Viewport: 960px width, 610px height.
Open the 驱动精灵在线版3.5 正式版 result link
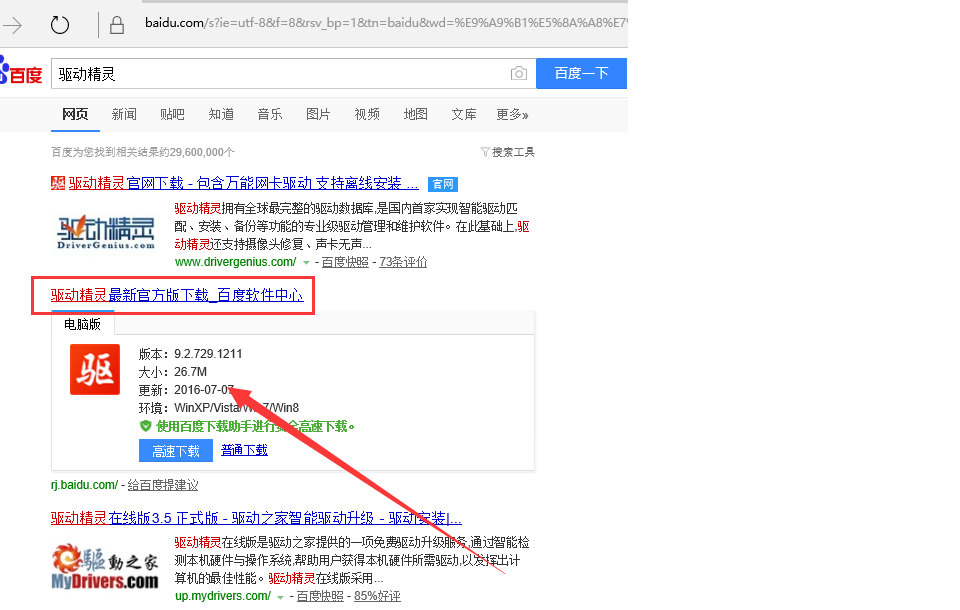[x=256, y=518]
